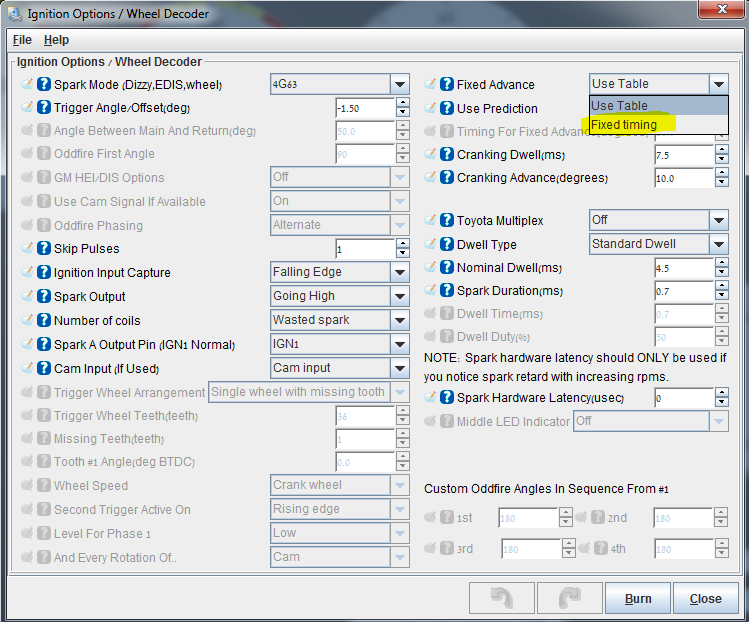Click the redo arrow button
The height and width of the screenshot is (622, 749).
tap(569, 598)
